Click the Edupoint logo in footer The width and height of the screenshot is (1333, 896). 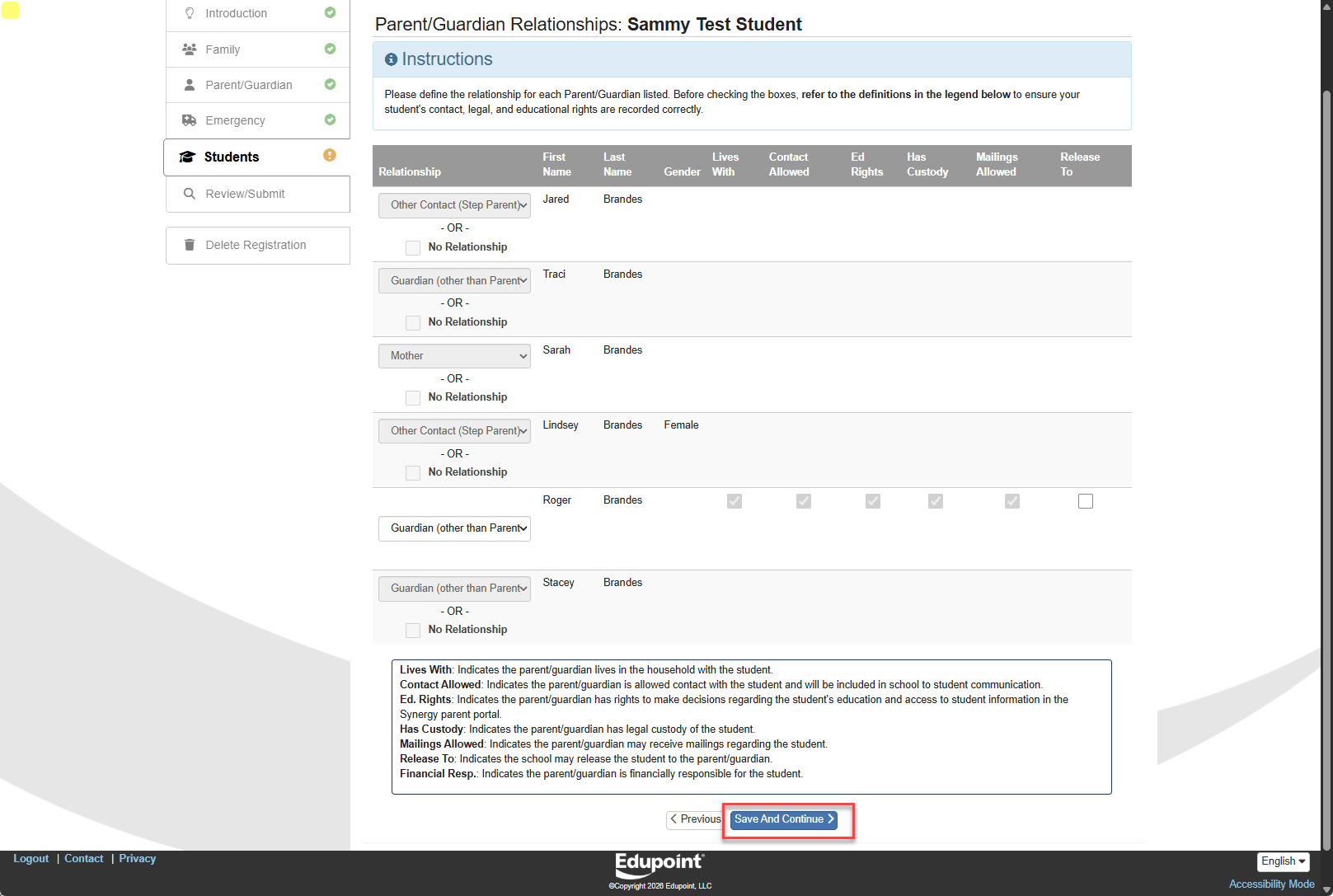[x=659, y=865]
